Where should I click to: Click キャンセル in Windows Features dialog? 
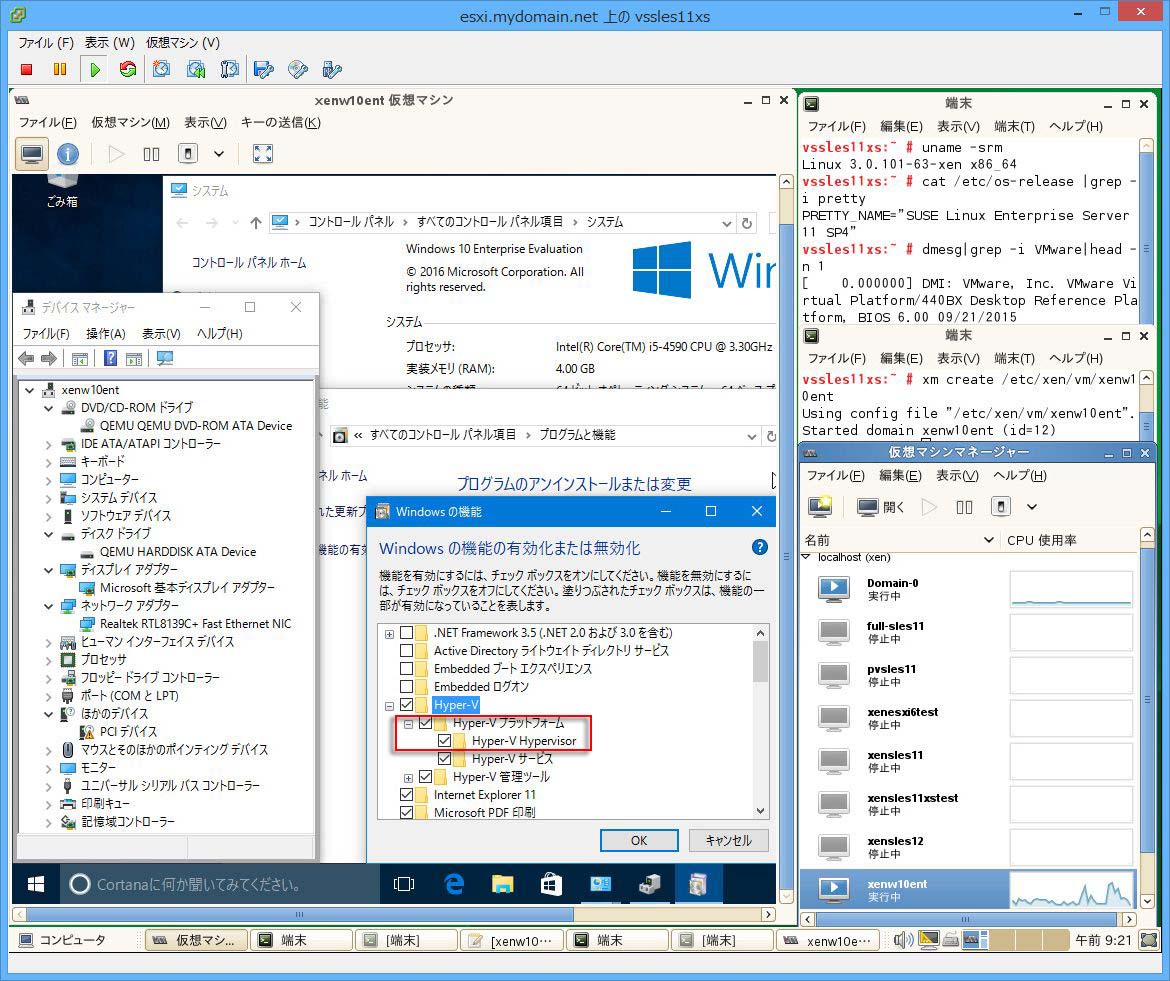[x=728, y=841]
